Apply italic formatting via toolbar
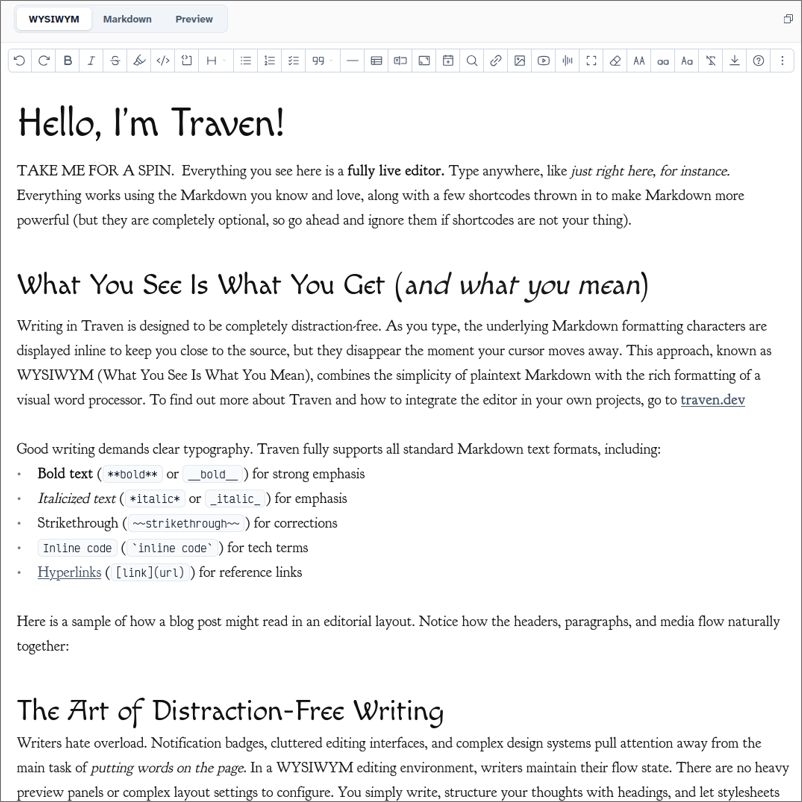Image resolution: width=802 pixels, height=802 pixels. click(x=91, y=61)
